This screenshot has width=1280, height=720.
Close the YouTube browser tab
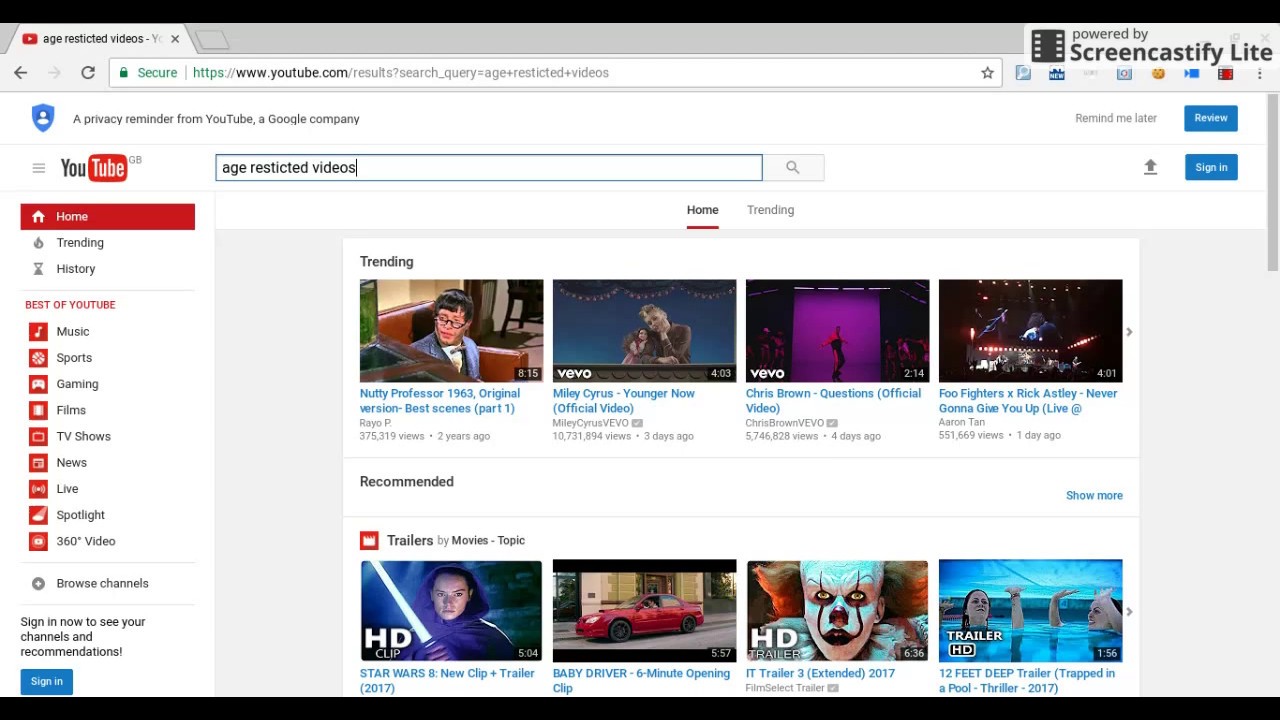(175, 39)
